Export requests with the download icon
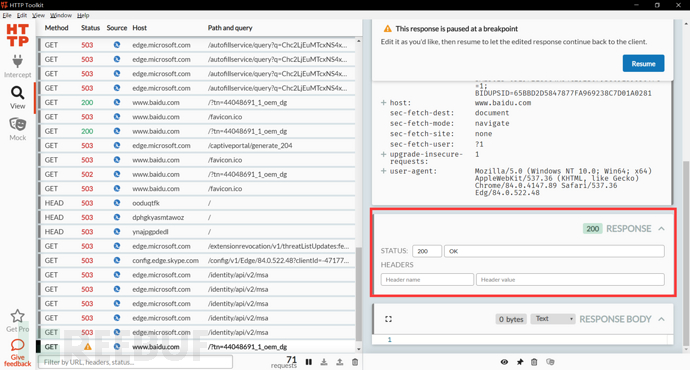The width and height of the screenshot is (690, 370). (x=324, y=362)
